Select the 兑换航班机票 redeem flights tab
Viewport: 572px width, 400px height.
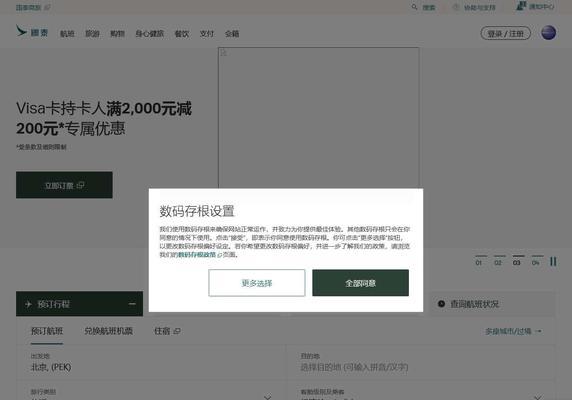[x=108, y=331]
